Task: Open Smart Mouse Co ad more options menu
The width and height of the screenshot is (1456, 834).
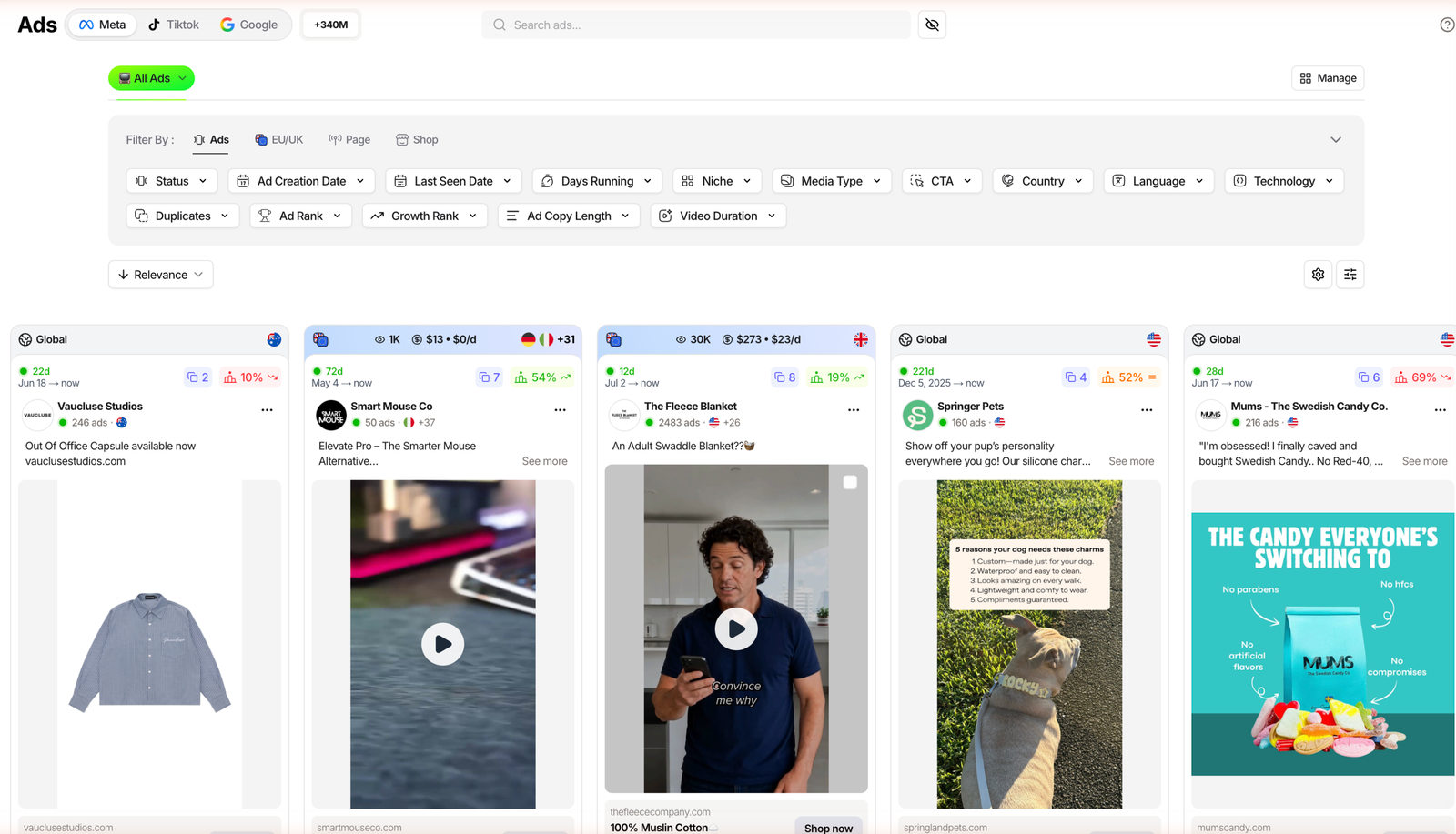Action: [x=560, y=410]
